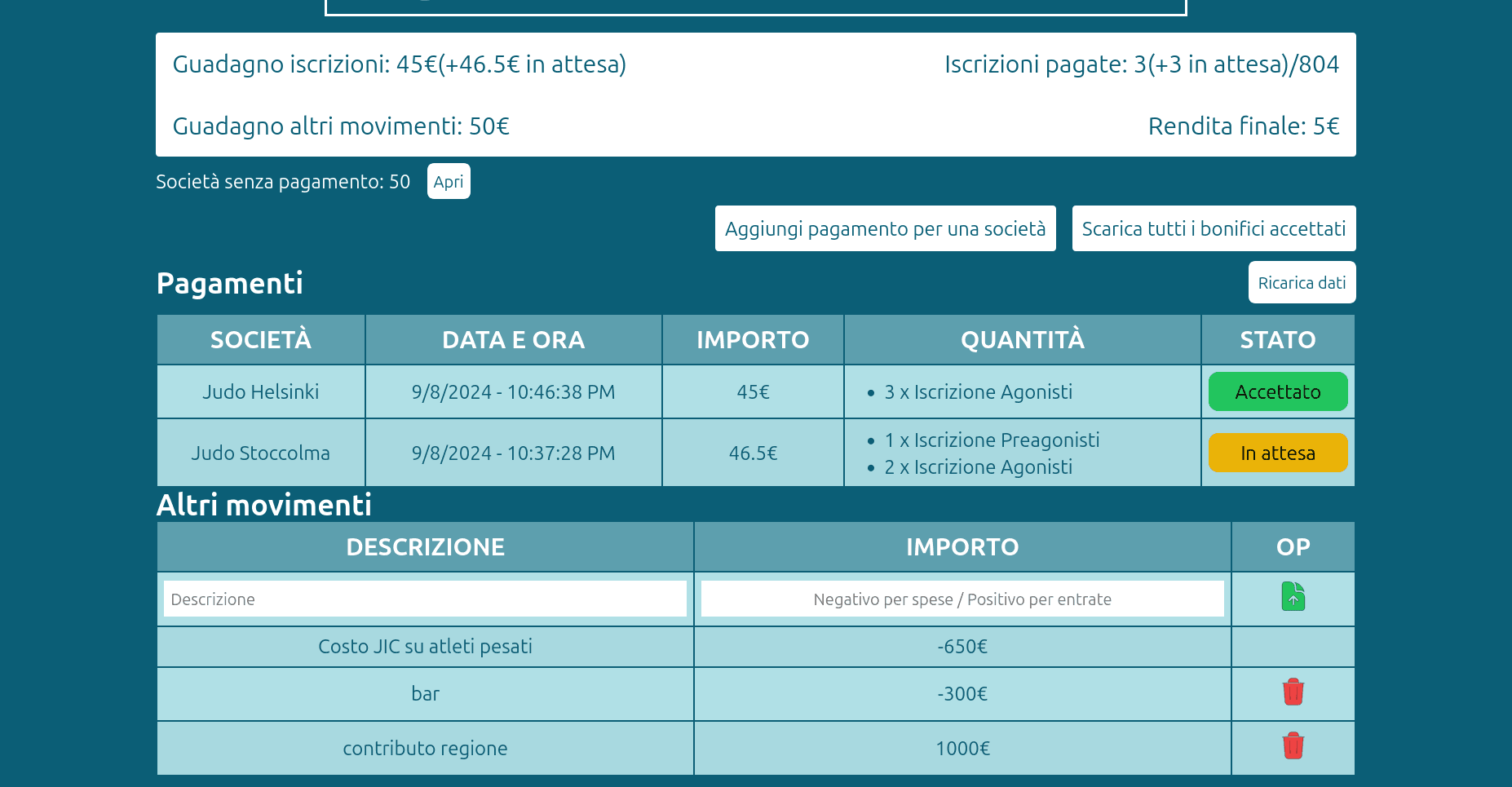Delete the 'contributo regione' movement entry
The height and width of the screenshot is (787, 1512).
[x=1293, y=746]
